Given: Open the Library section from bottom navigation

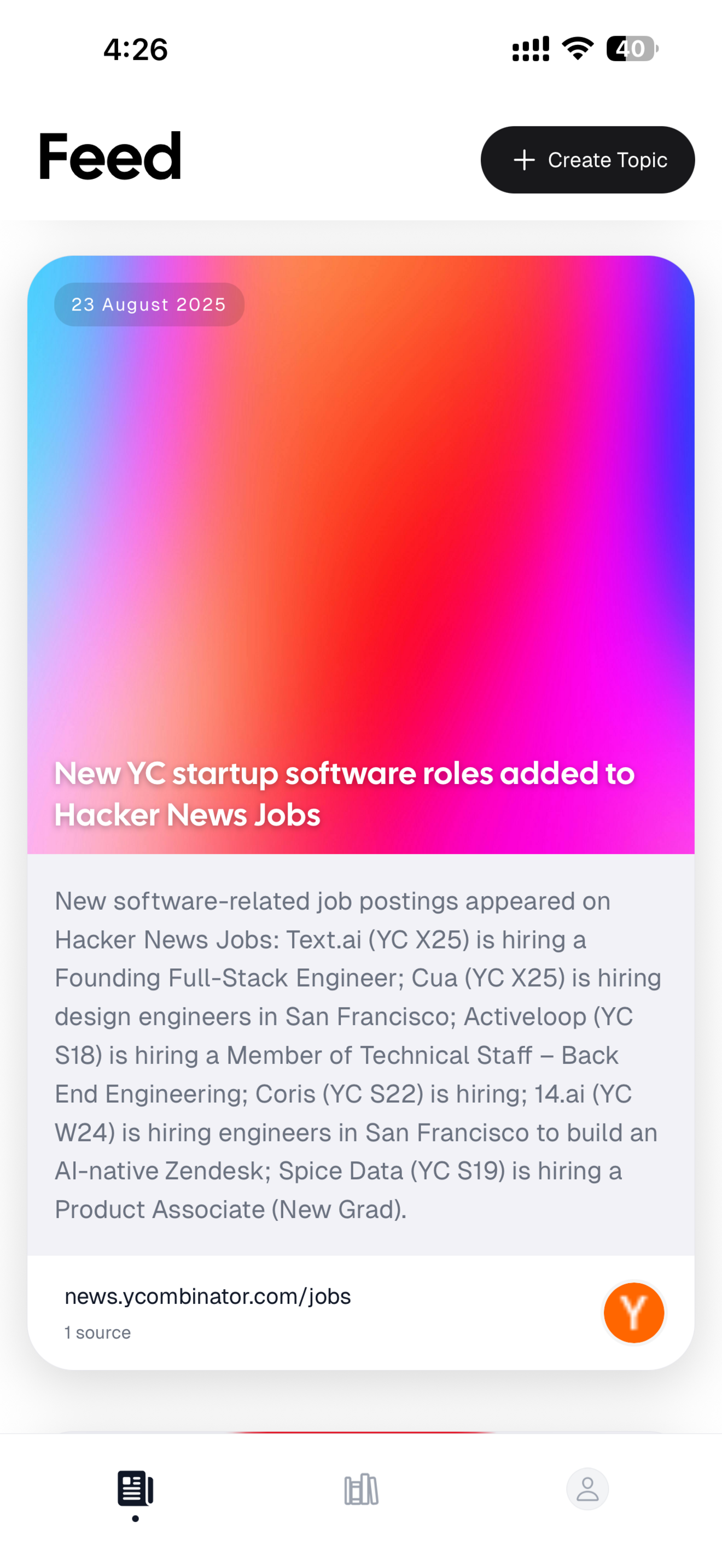Looking at the screenshot, I should tap(361, 1489).
